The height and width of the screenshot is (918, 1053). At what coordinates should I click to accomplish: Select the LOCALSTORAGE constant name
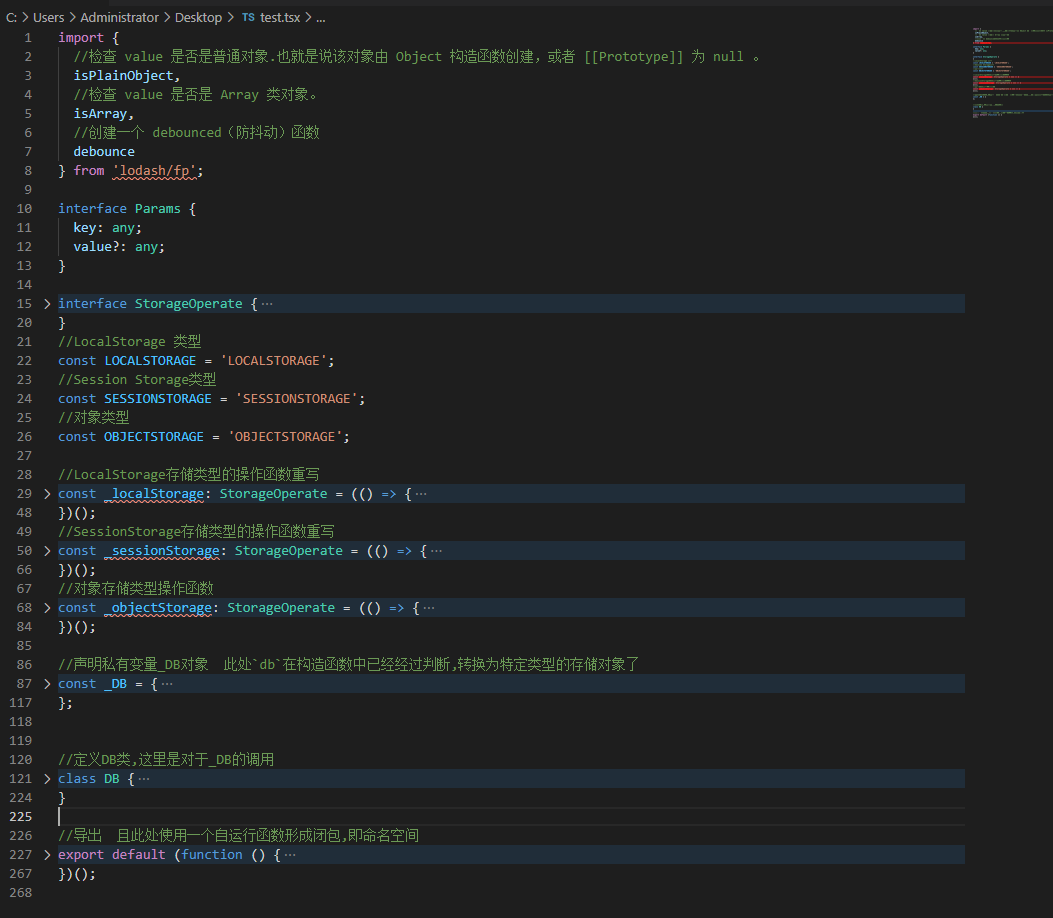coord(150,360)
